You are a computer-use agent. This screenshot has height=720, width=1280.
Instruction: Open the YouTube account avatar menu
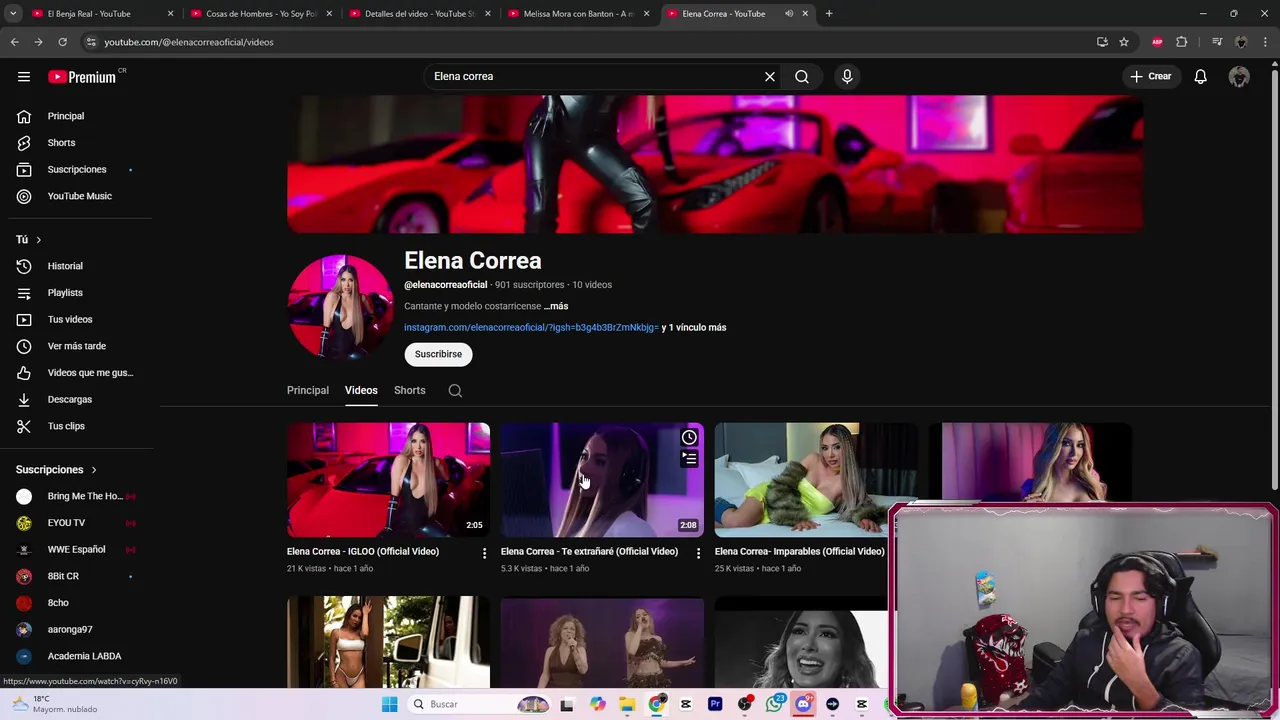pyautogui.click(x=1239, y=76)
